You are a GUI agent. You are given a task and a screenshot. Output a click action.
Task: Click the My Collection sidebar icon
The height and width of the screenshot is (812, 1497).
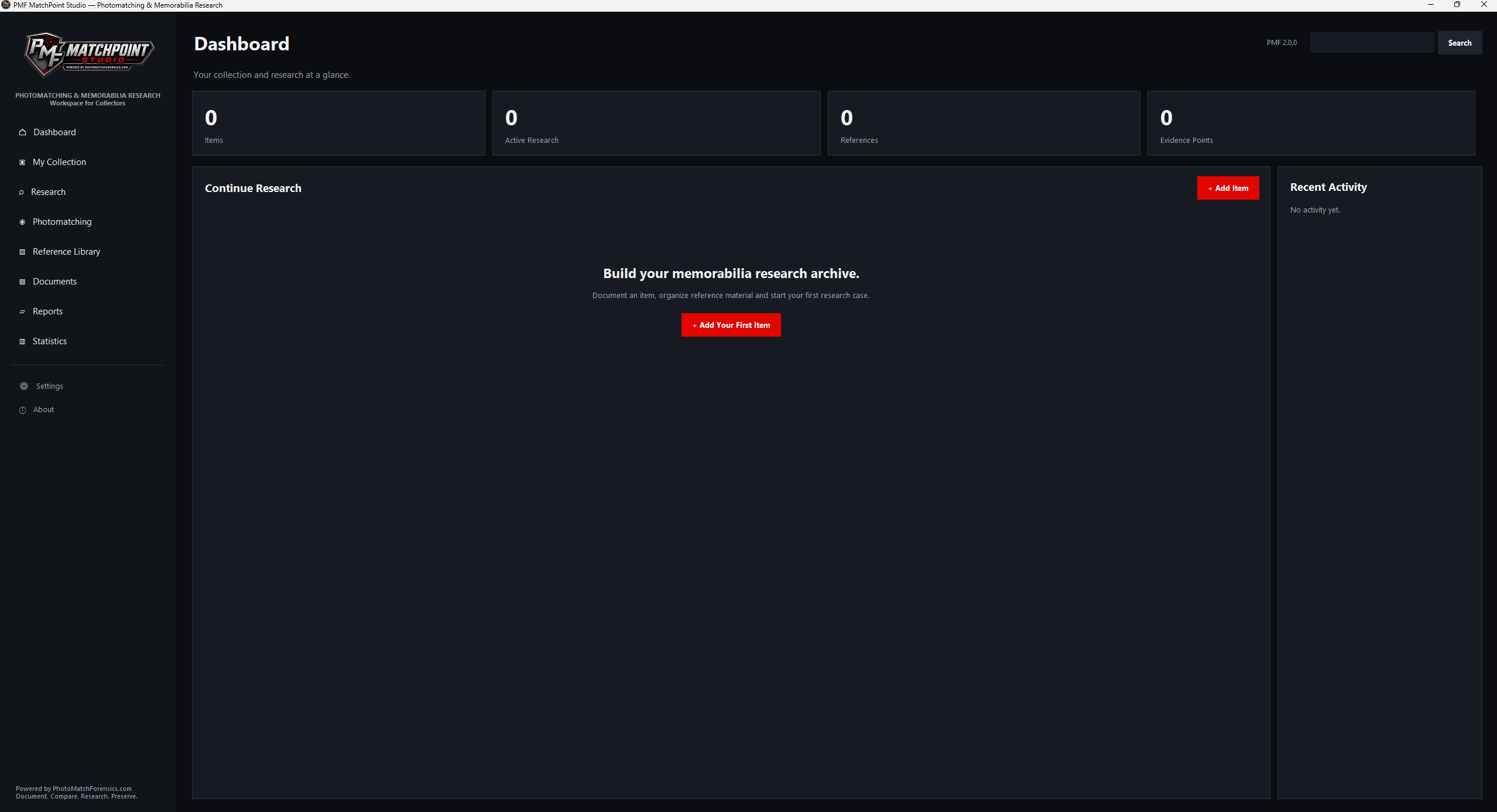(22, 162)
